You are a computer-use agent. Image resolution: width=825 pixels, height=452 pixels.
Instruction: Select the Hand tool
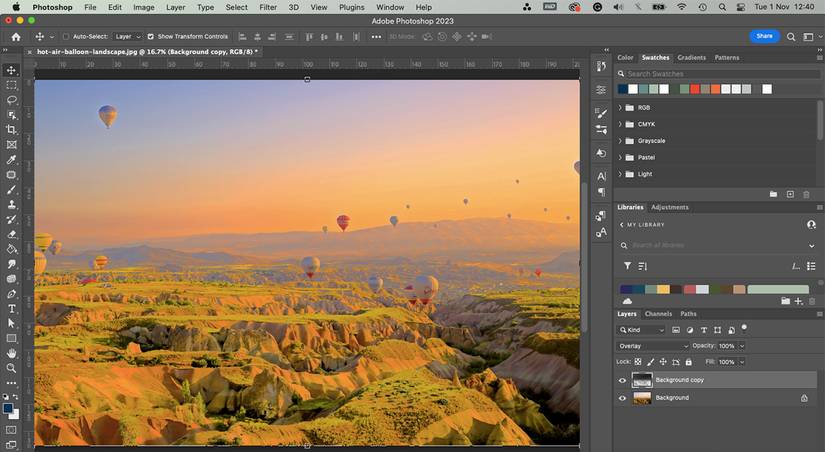(11, 353)
